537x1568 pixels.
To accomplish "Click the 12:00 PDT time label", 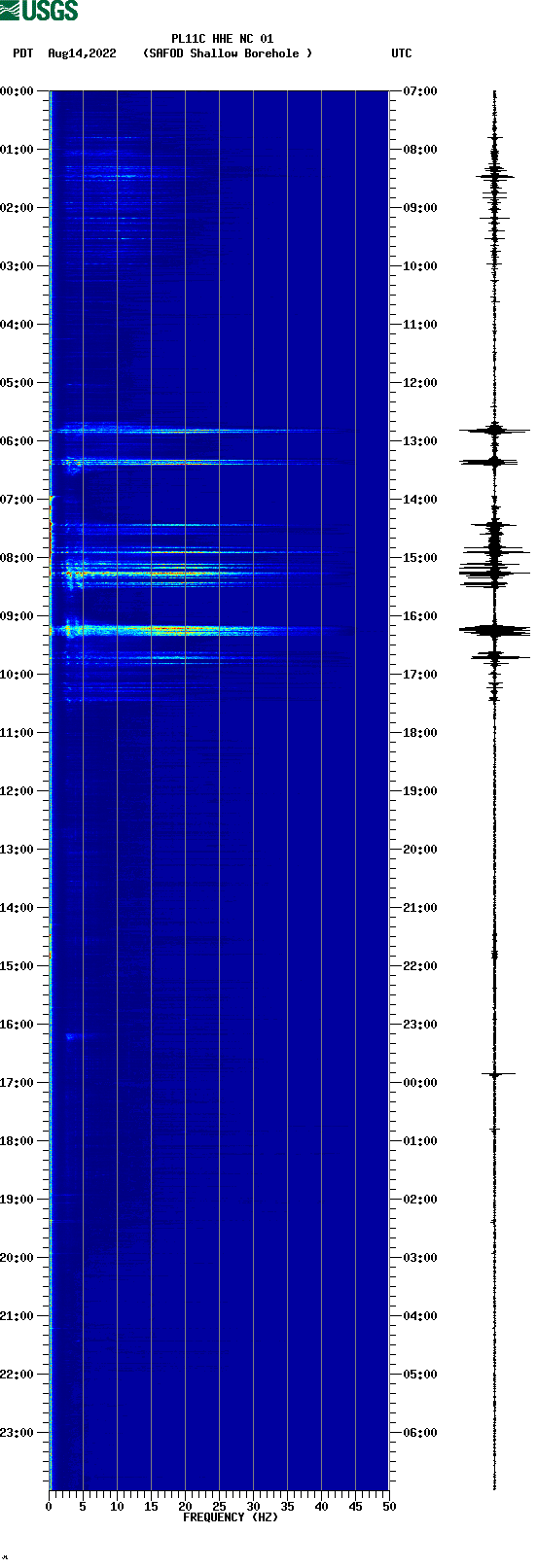I will (18, 791).
